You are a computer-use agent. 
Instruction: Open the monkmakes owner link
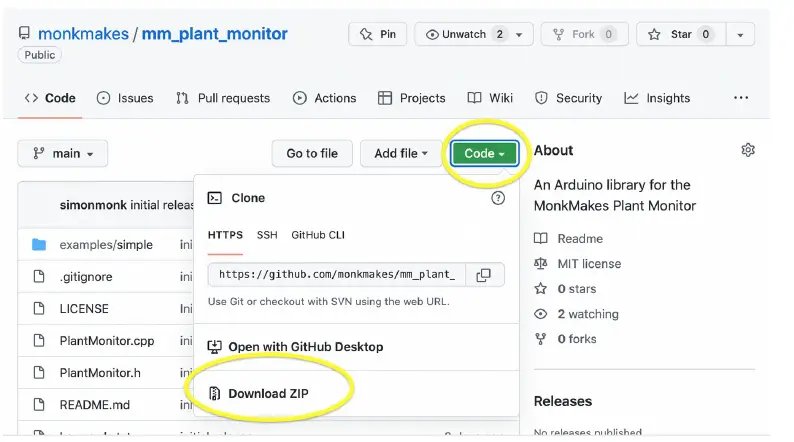tap(86, 34)
